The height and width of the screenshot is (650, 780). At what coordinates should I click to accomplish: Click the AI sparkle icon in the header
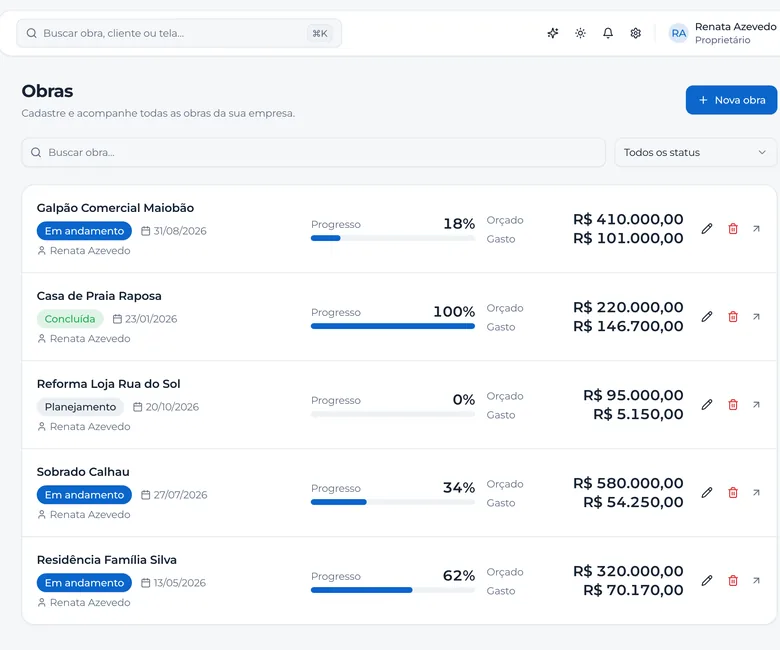[x=553, y=33]
